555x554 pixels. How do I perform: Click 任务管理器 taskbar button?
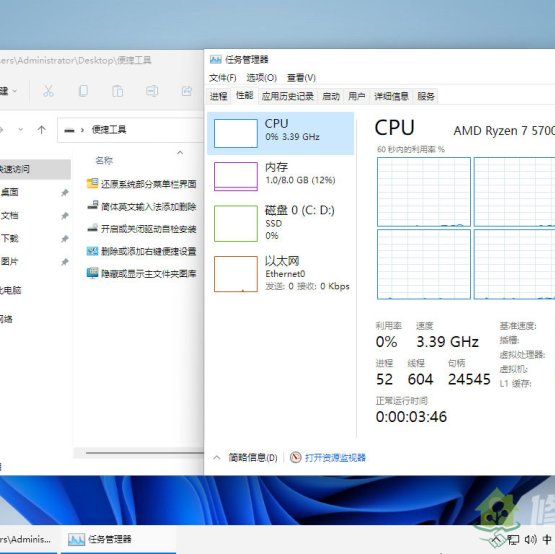119,539
